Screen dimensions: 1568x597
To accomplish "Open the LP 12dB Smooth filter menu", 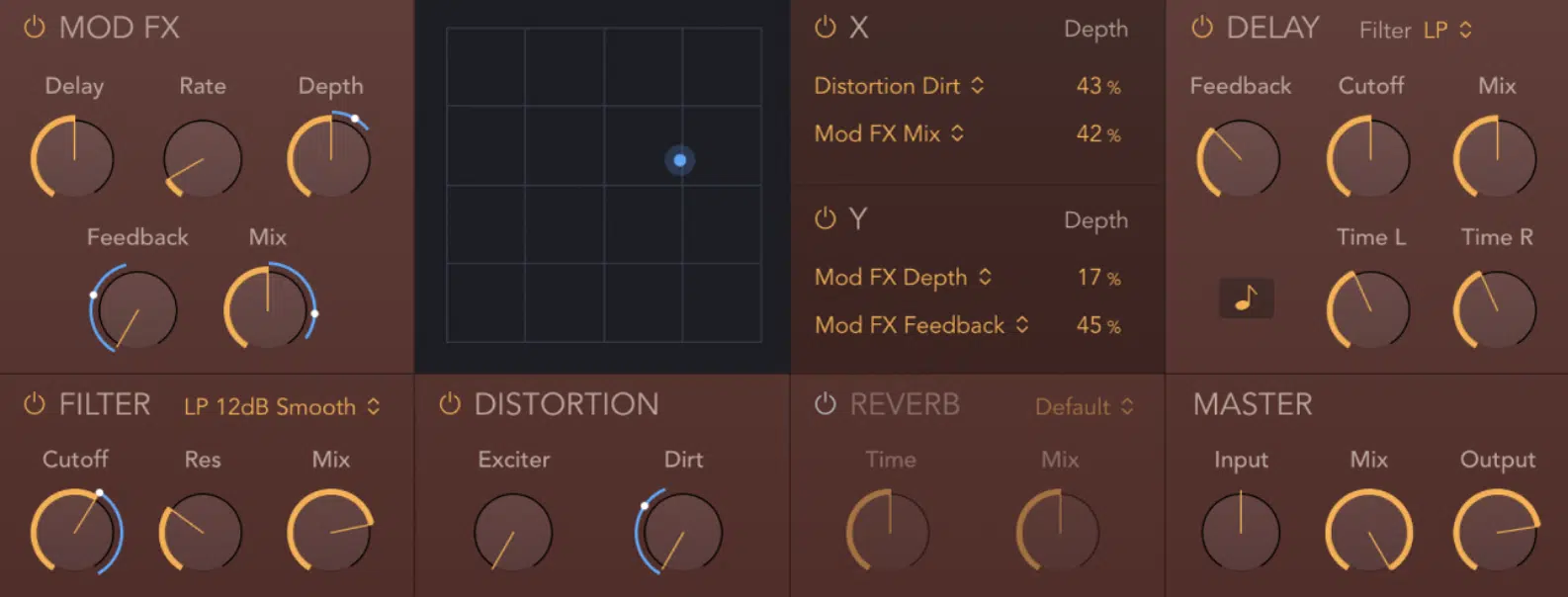I will [x=282, y=406].
